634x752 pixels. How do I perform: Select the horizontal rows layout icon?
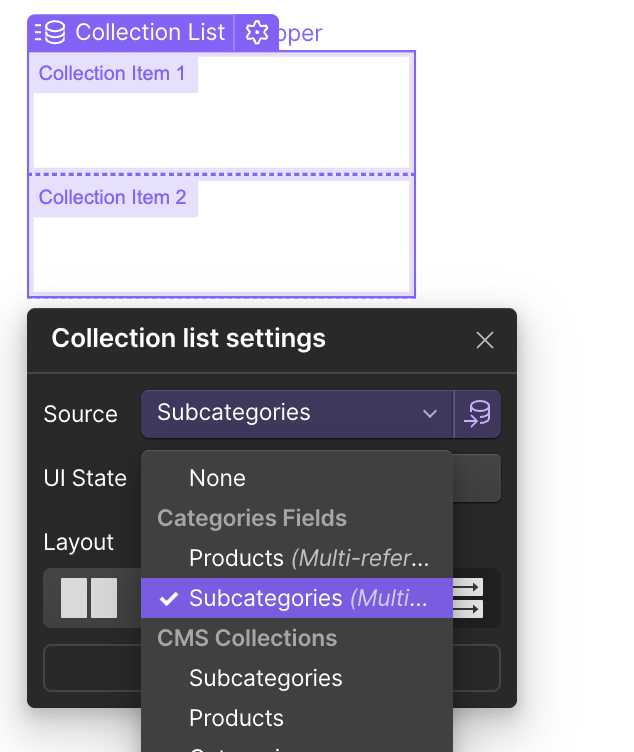point(468,598)
